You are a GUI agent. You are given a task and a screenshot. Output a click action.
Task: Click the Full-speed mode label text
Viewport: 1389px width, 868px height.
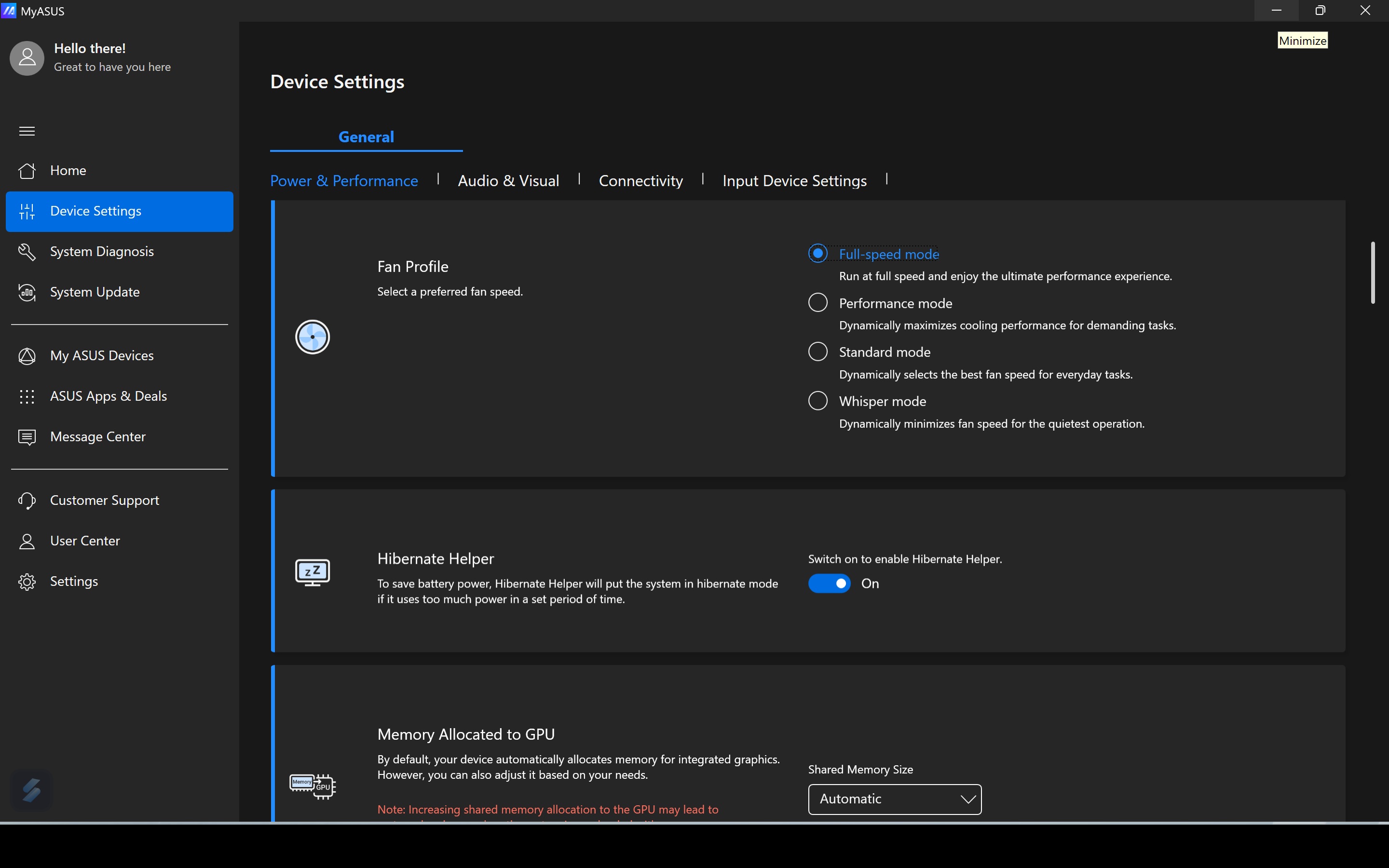pos(888,254)
